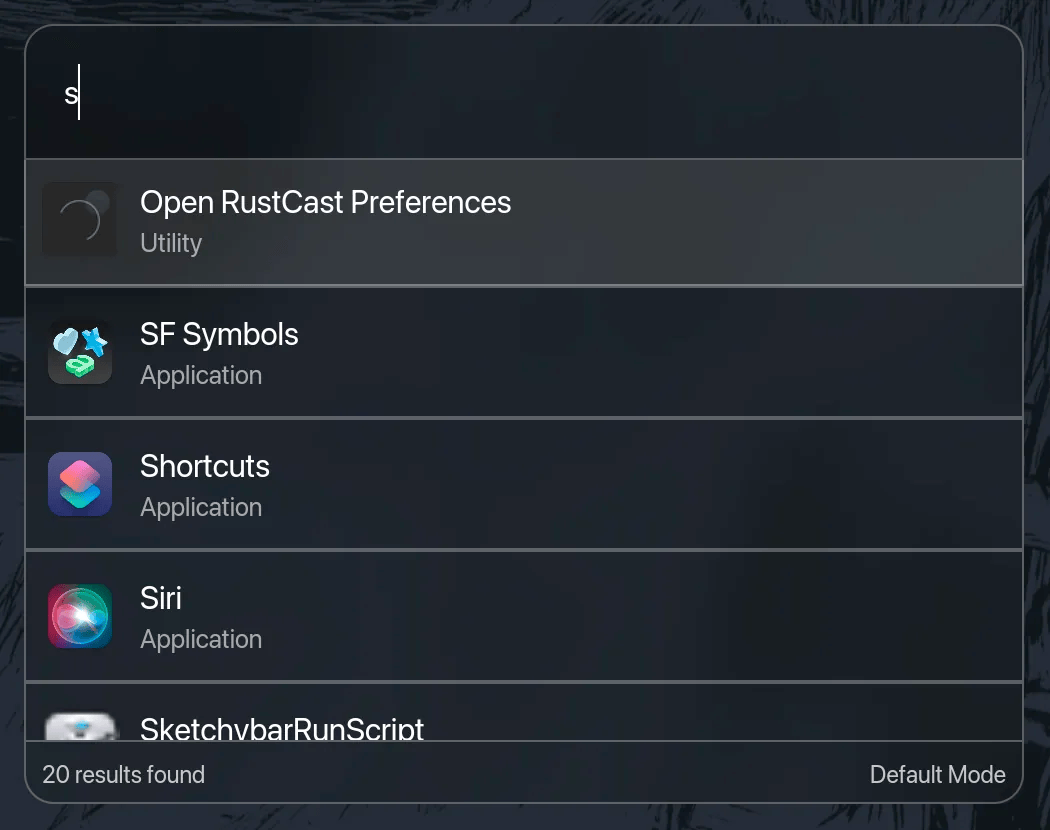The image size is (1050, 830).
Task: Click the Siri app icon
Action: click(x=80, y=616)
